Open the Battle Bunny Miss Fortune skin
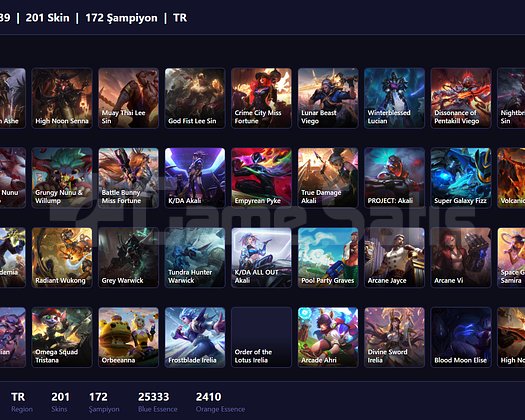The image size is (525, 420). tap(128, 178)
